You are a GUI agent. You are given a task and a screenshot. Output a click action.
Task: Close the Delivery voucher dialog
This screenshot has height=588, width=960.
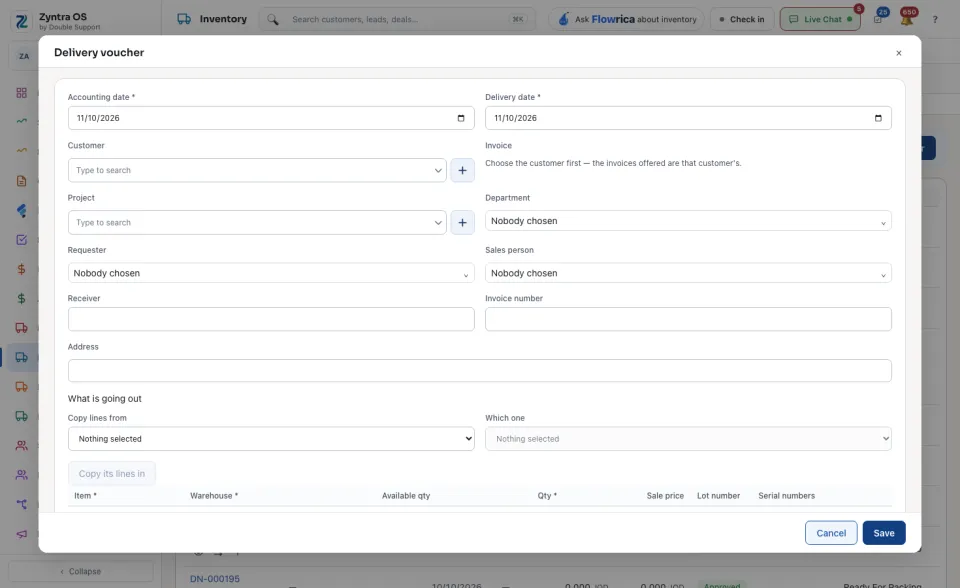pos(899,53)
